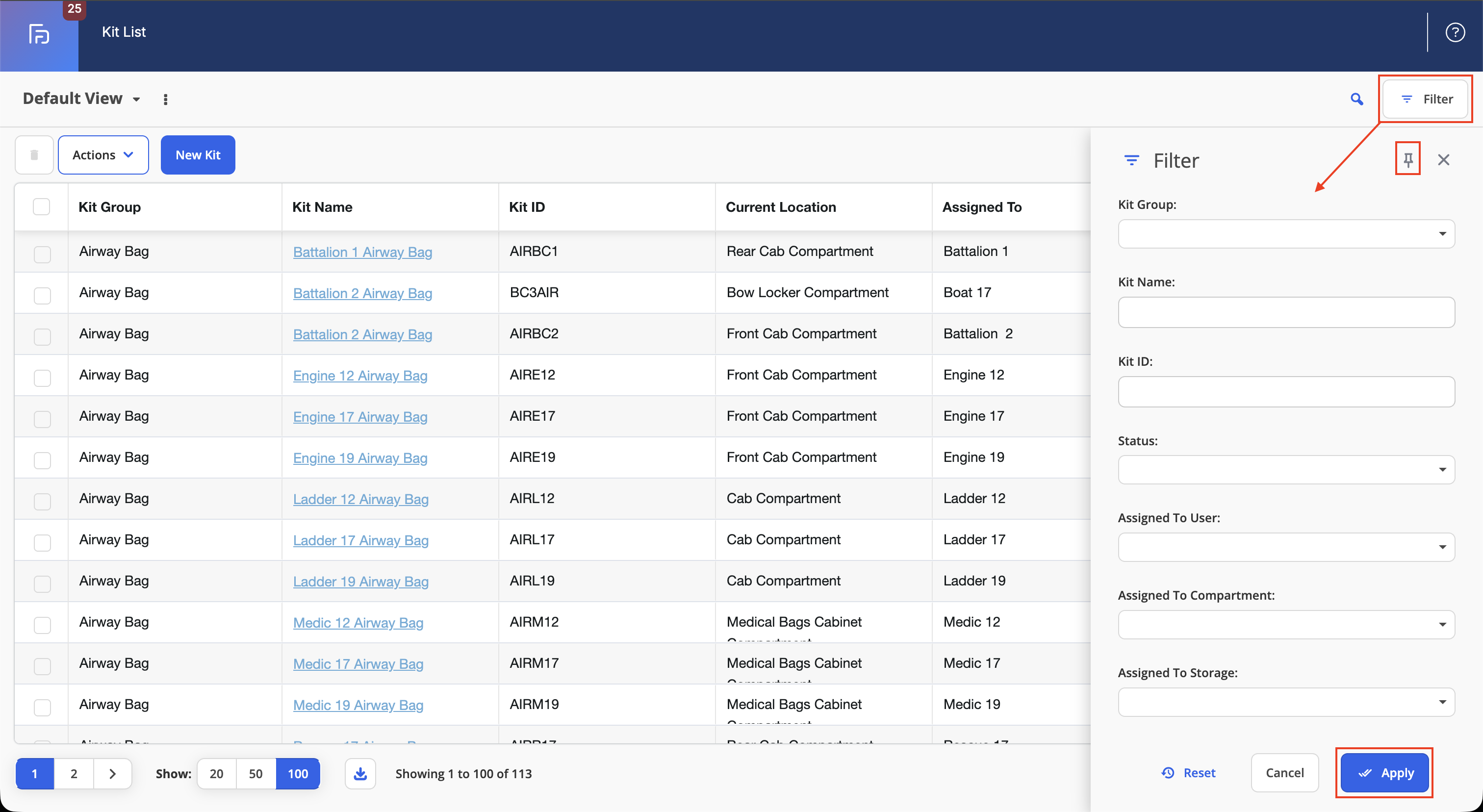Tick checkbox for kit BC3AIR
This screenshot has height=812, width=1483.
[x=42, y=295]
